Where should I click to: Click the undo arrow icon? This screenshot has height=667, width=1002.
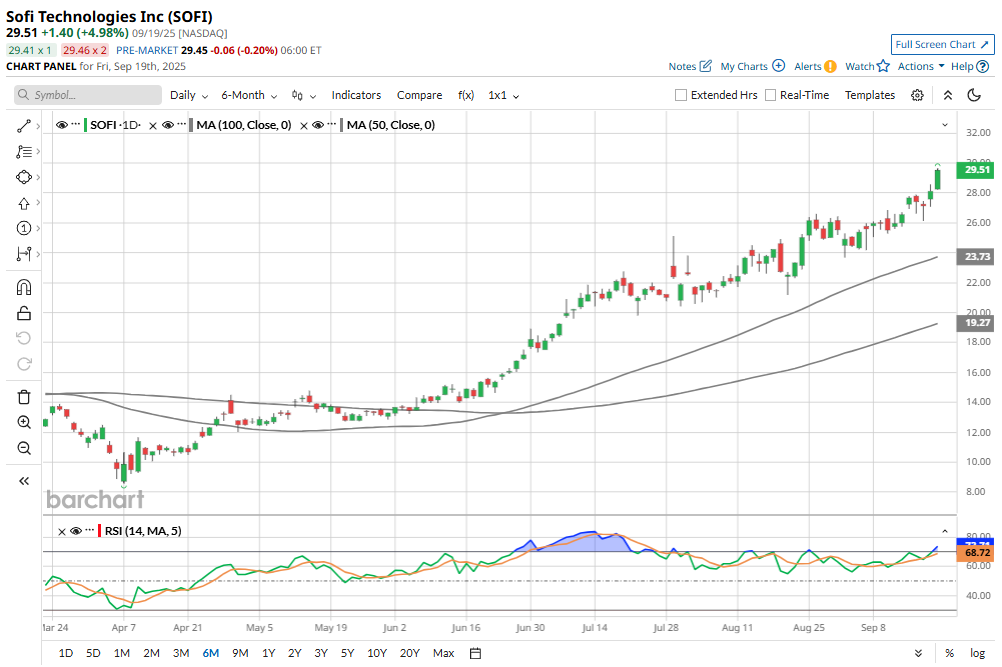point(24,338)
